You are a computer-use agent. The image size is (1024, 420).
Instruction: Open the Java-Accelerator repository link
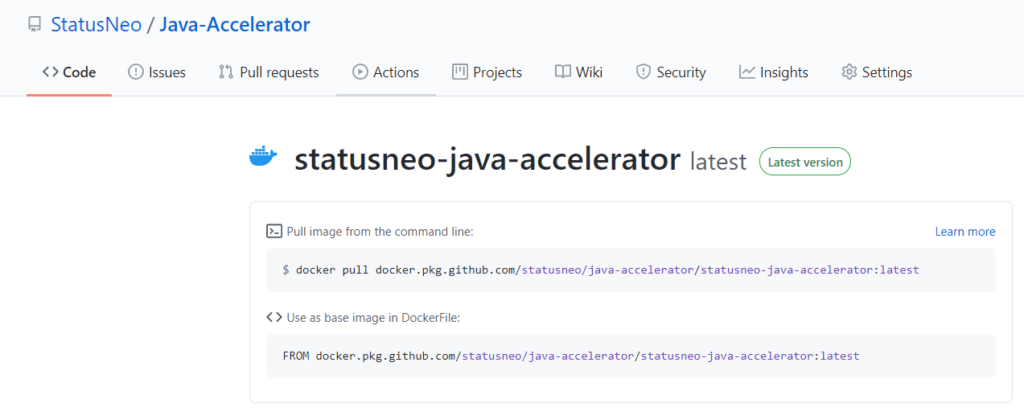point(234,24)
